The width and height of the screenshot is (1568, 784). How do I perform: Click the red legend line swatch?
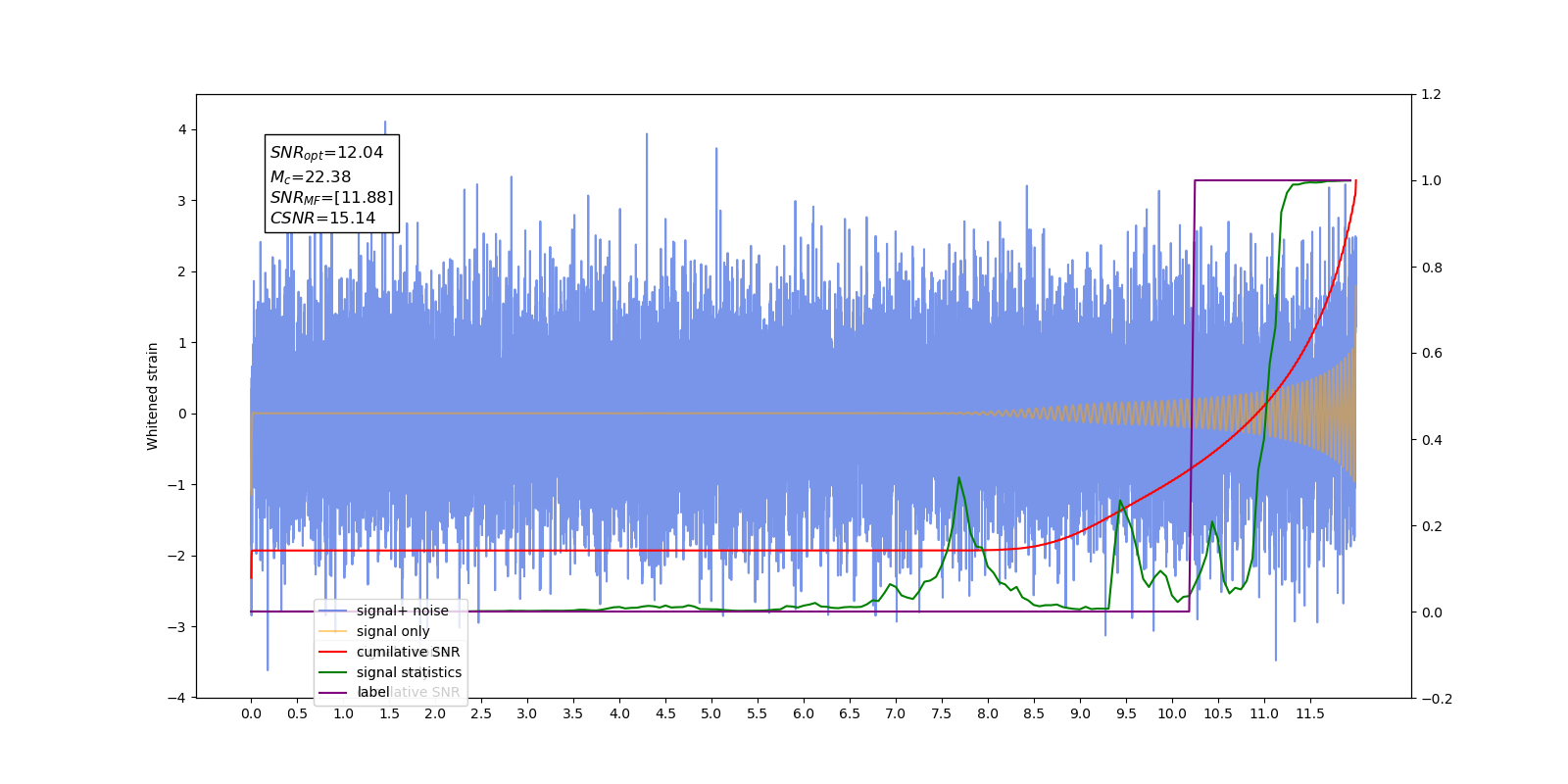pos(333,652)
